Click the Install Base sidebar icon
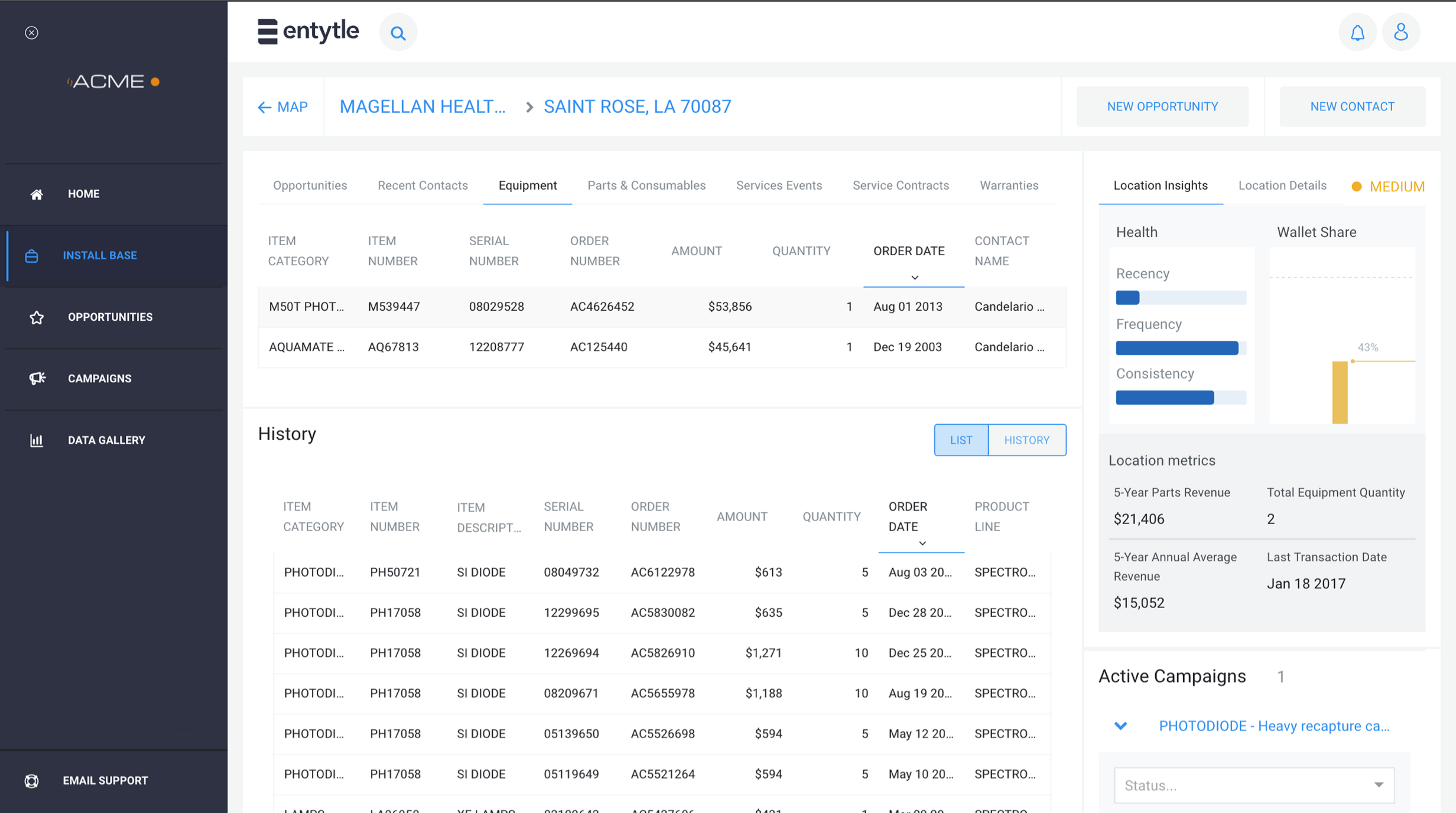This screenshot has height=813, width=1456. coord(33,255)
